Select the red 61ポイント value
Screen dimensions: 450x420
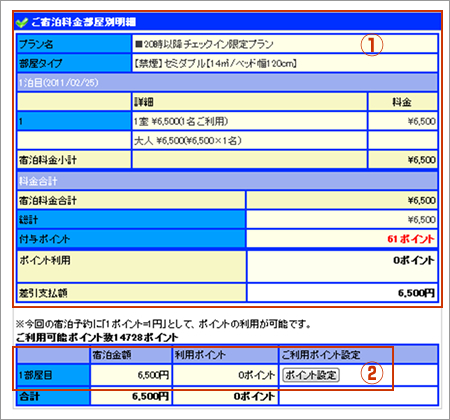point(411,239)
